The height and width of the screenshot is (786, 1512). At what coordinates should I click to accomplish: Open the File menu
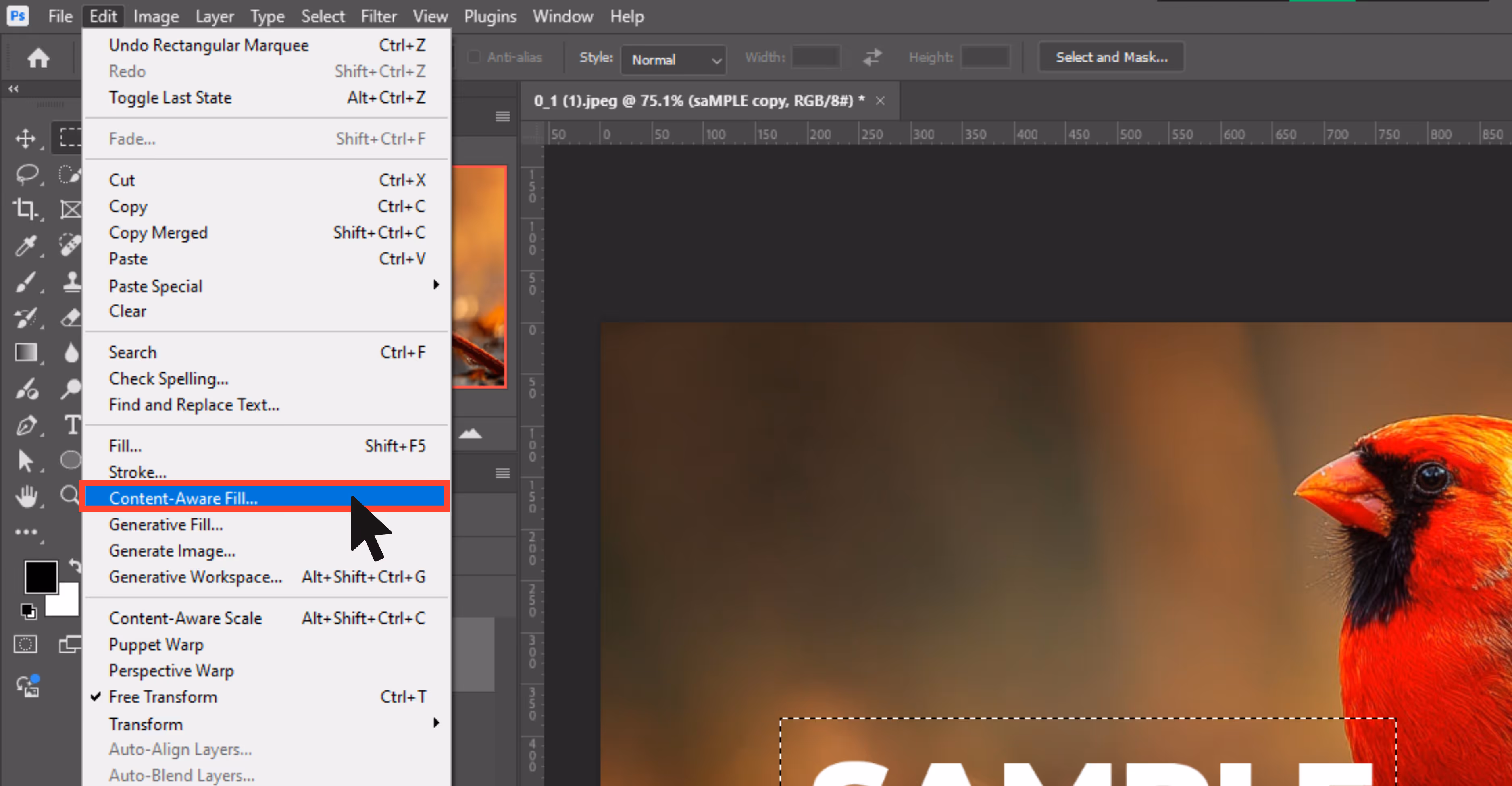60,17
